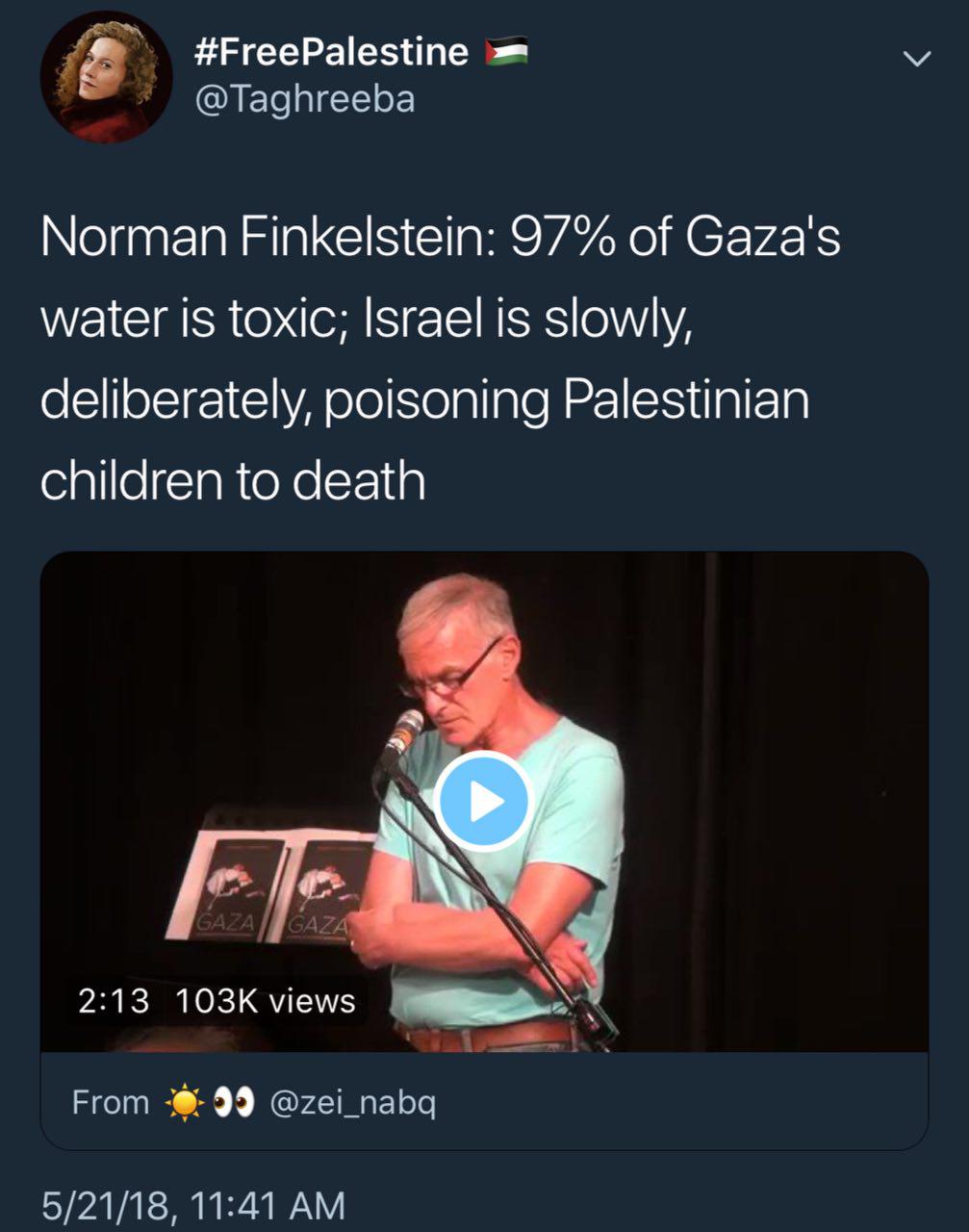
Task: Click the 2:13 video duration label
Action: click(114, 1001)
